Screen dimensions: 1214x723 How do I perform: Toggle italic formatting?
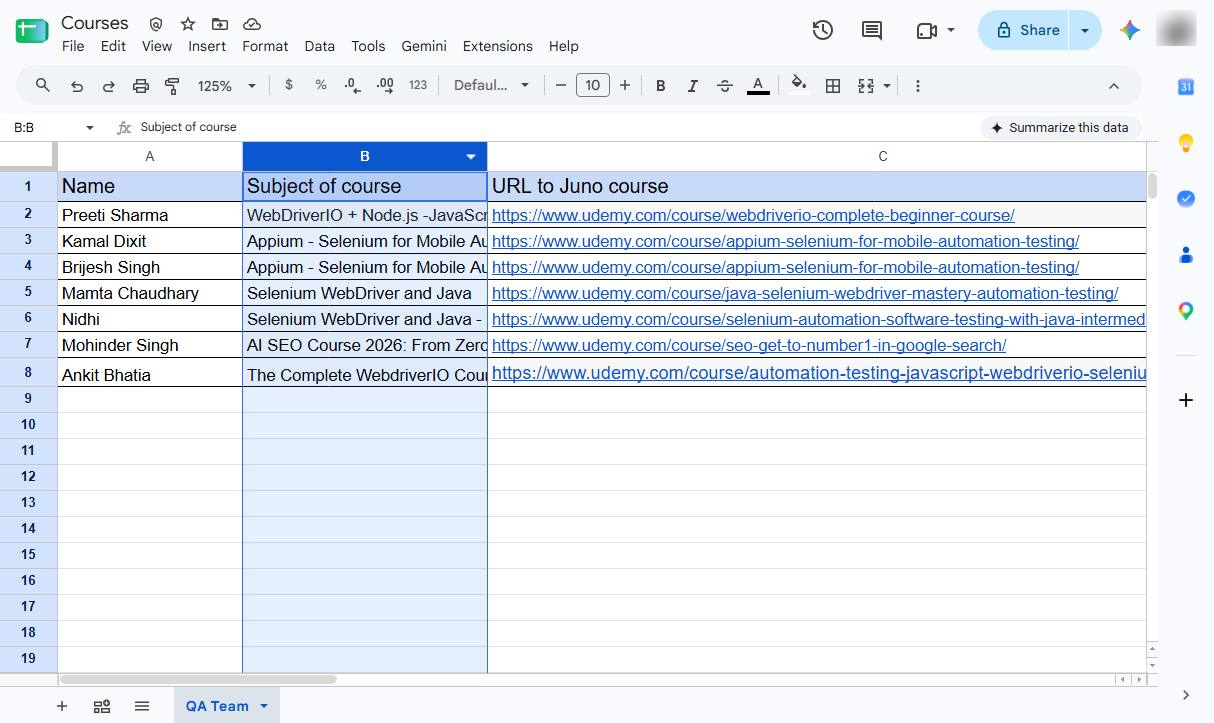pos(692,86)
